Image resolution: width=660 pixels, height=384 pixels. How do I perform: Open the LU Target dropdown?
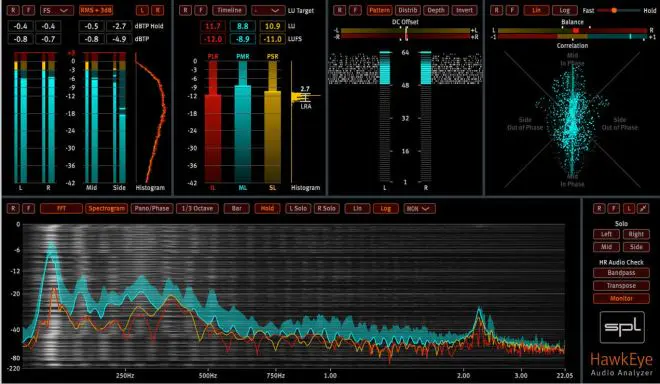click(267, 10)
